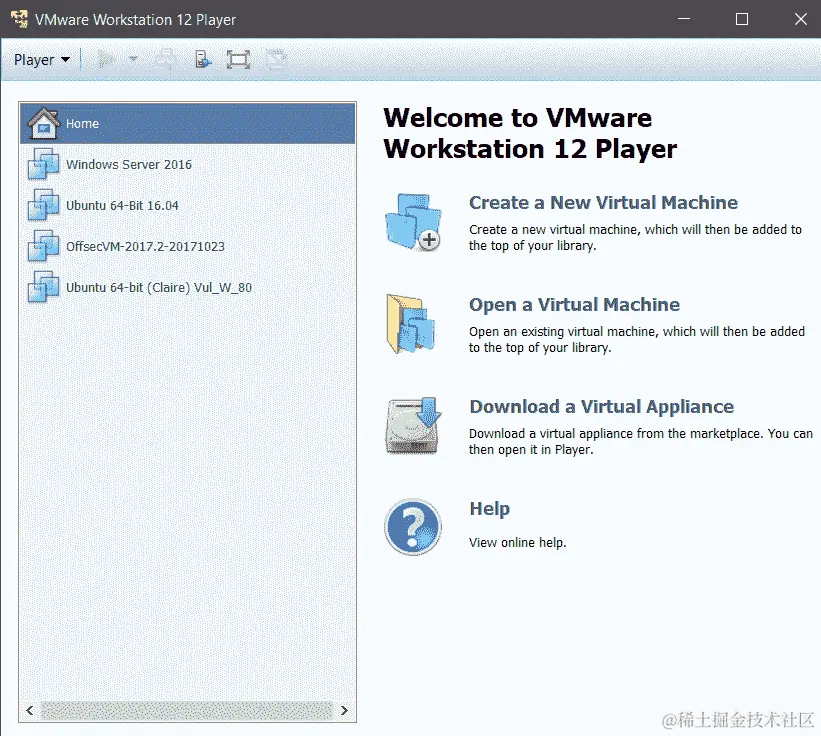Enter full screen mode via toolbar icon
821x736 pixels.
[x=238, y=60]
